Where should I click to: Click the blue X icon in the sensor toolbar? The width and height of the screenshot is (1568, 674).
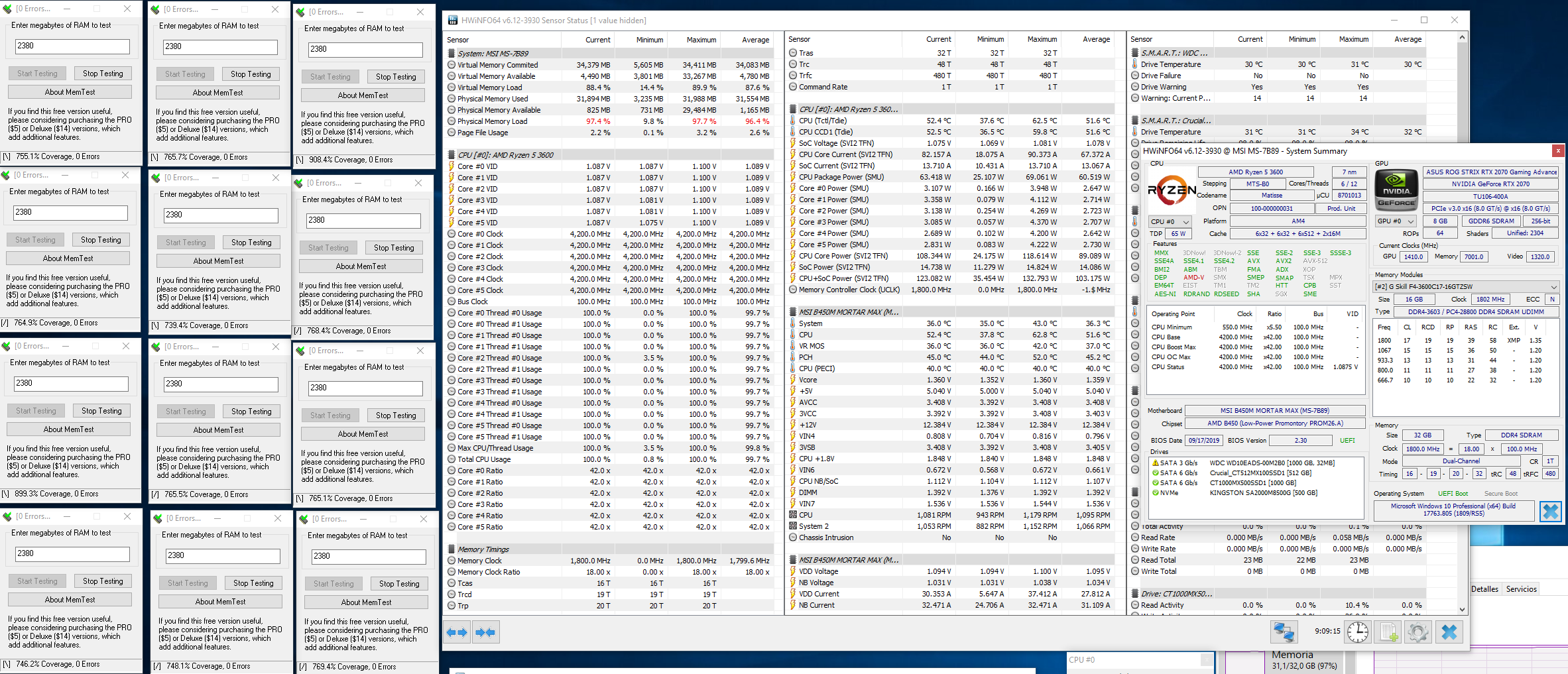pyautogui.click(x=1449, y=632)
